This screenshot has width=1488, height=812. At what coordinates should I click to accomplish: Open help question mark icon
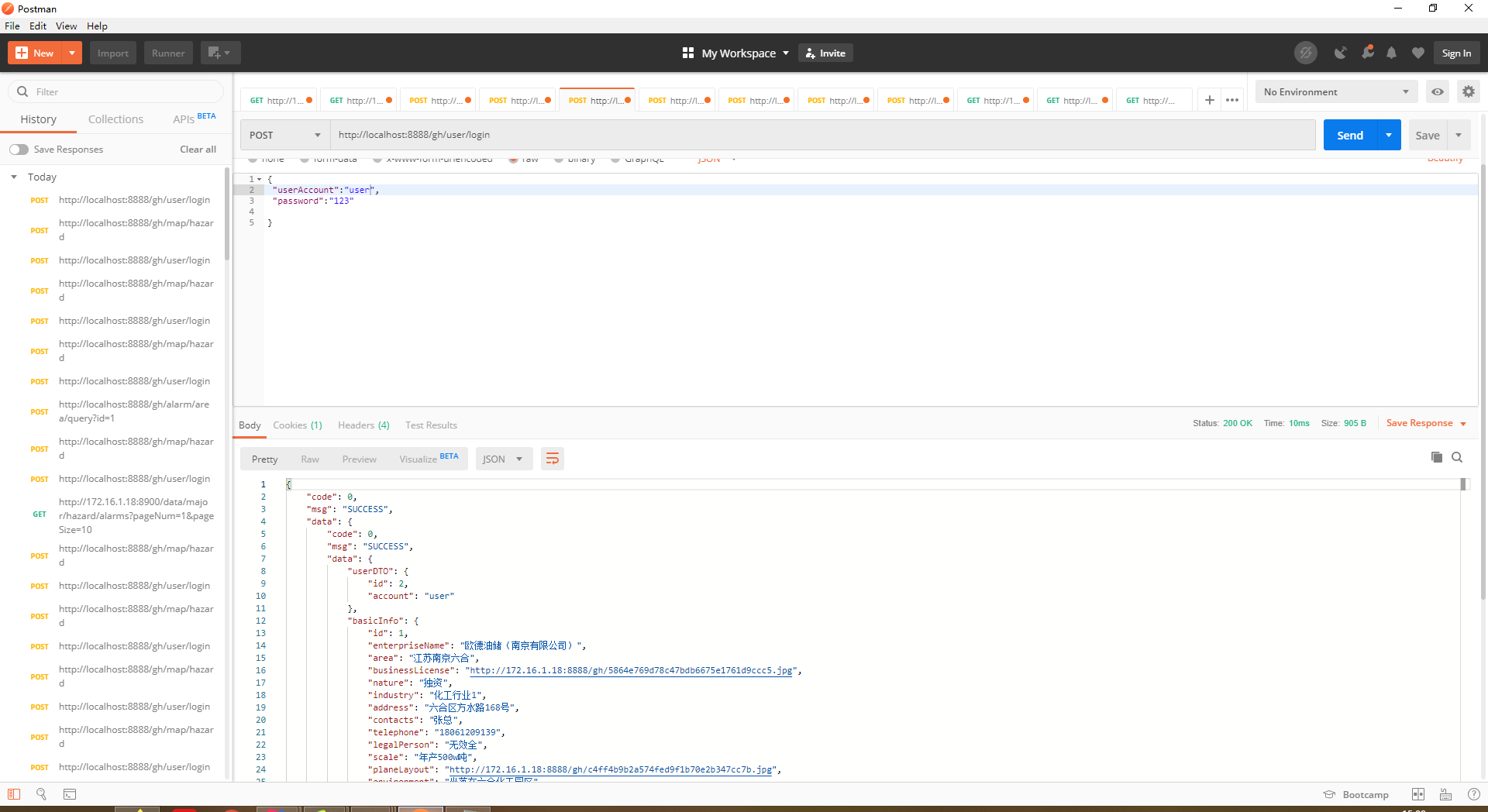(x=1474, y=794)
